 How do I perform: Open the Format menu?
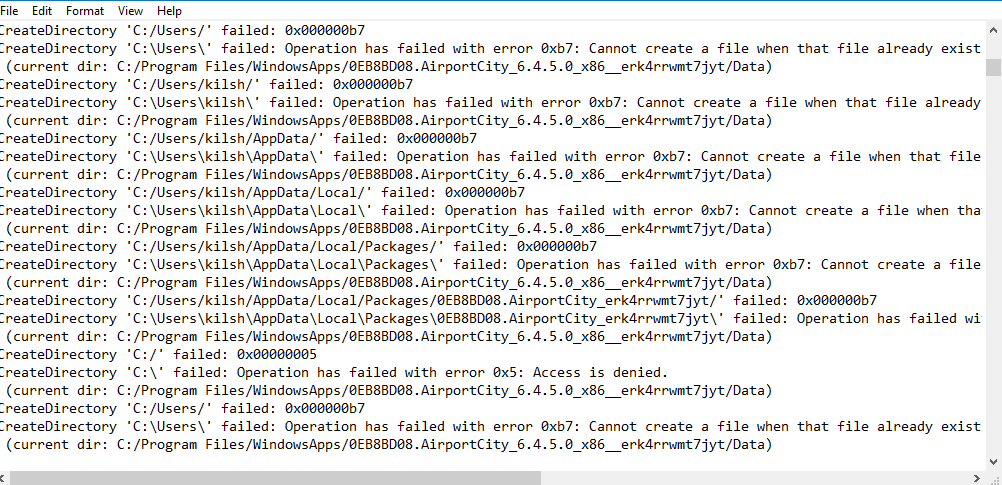(x=85, y=10)
